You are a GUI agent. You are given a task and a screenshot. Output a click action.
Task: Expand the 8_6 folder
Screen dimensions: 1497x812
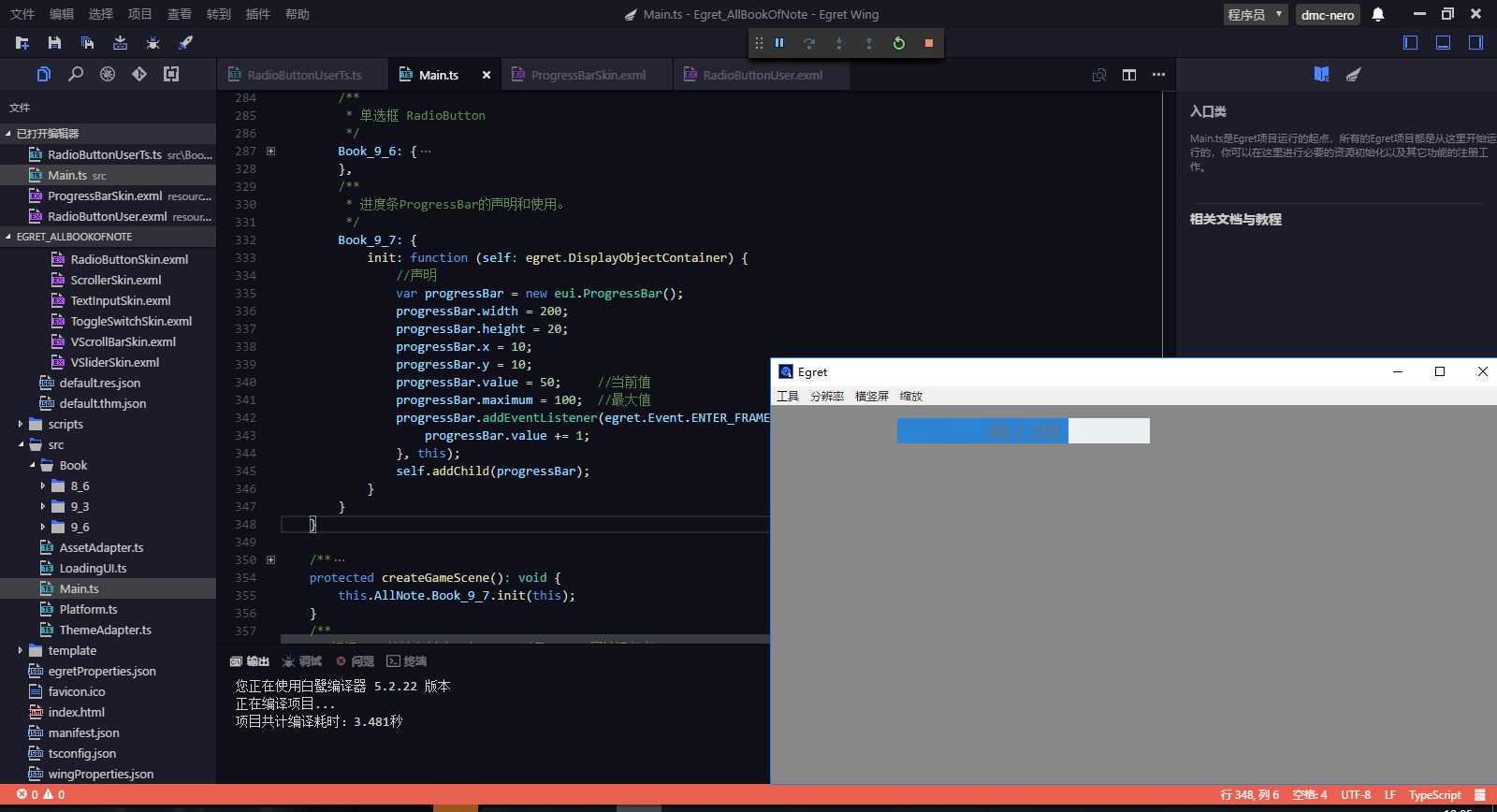[x=43, y=486]
